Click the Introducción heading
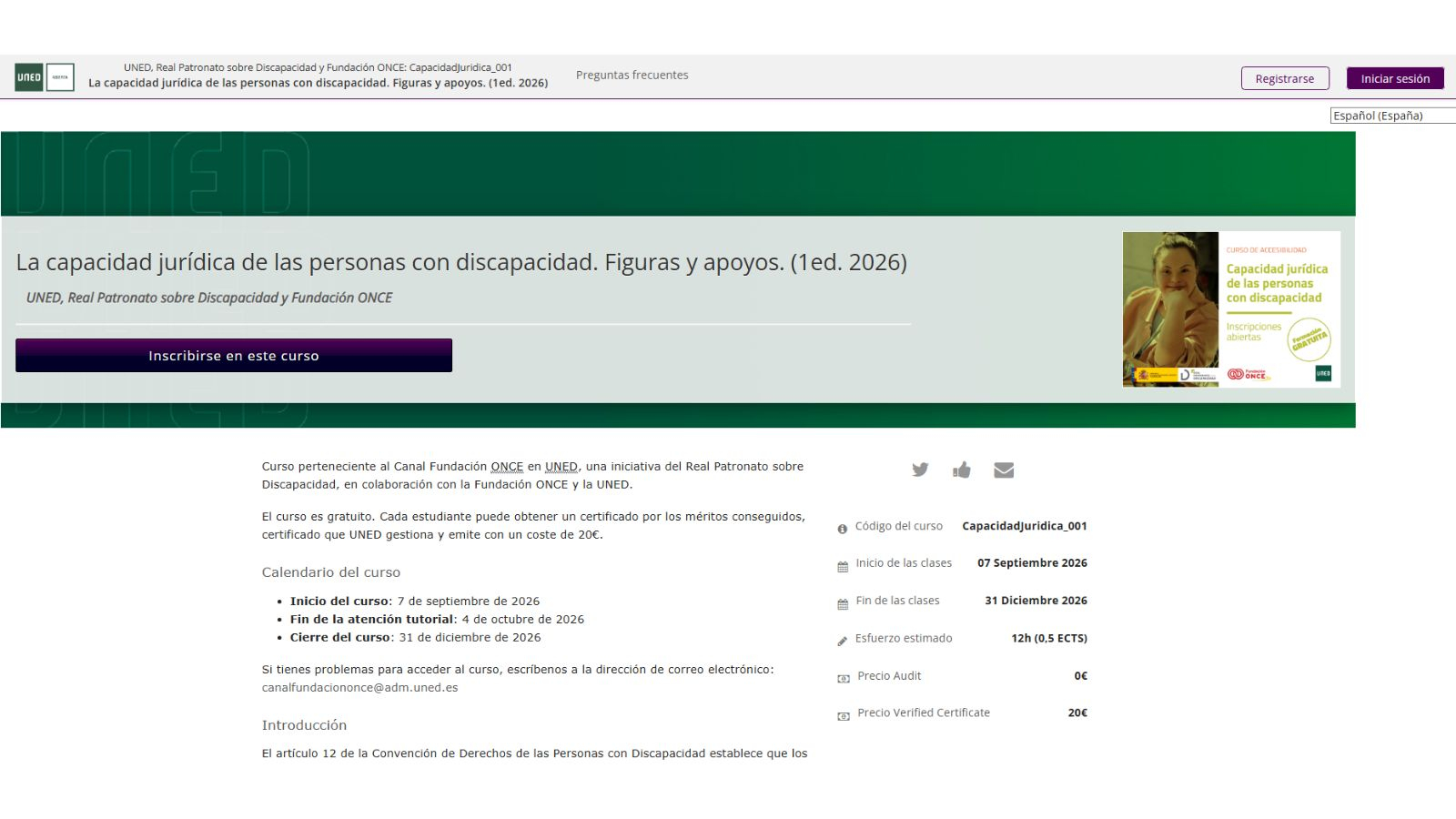Viewport: 1456px width, 819px height. [x=304, y=724]
